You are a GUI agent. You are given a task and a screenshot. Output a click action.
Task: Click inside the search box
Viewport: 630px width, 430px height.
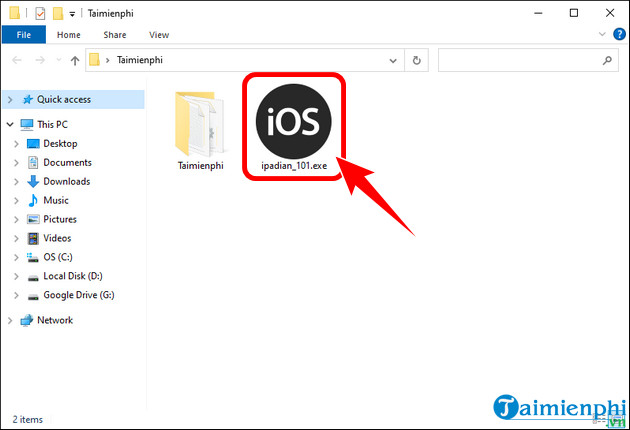pos(528,60)
